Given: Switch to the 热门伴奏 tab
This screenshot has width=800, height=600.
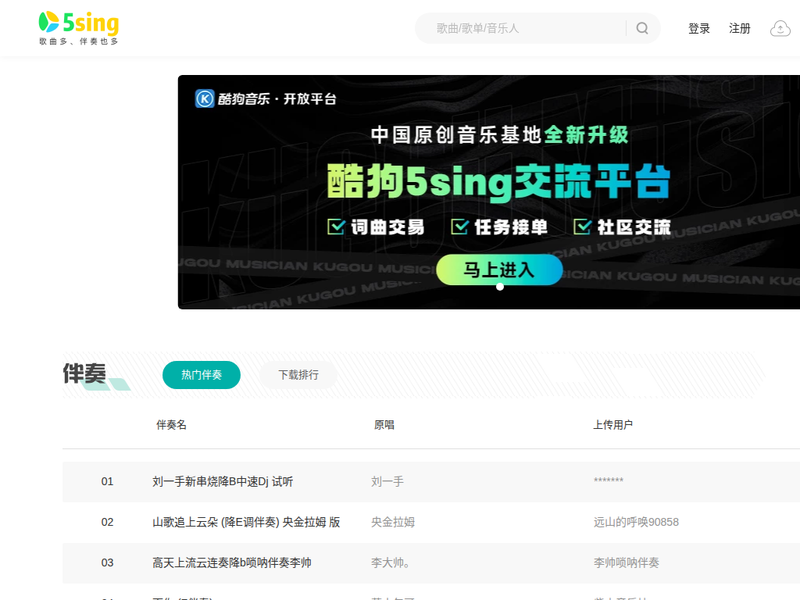Looking at the screenshot, I should [202, 375].
